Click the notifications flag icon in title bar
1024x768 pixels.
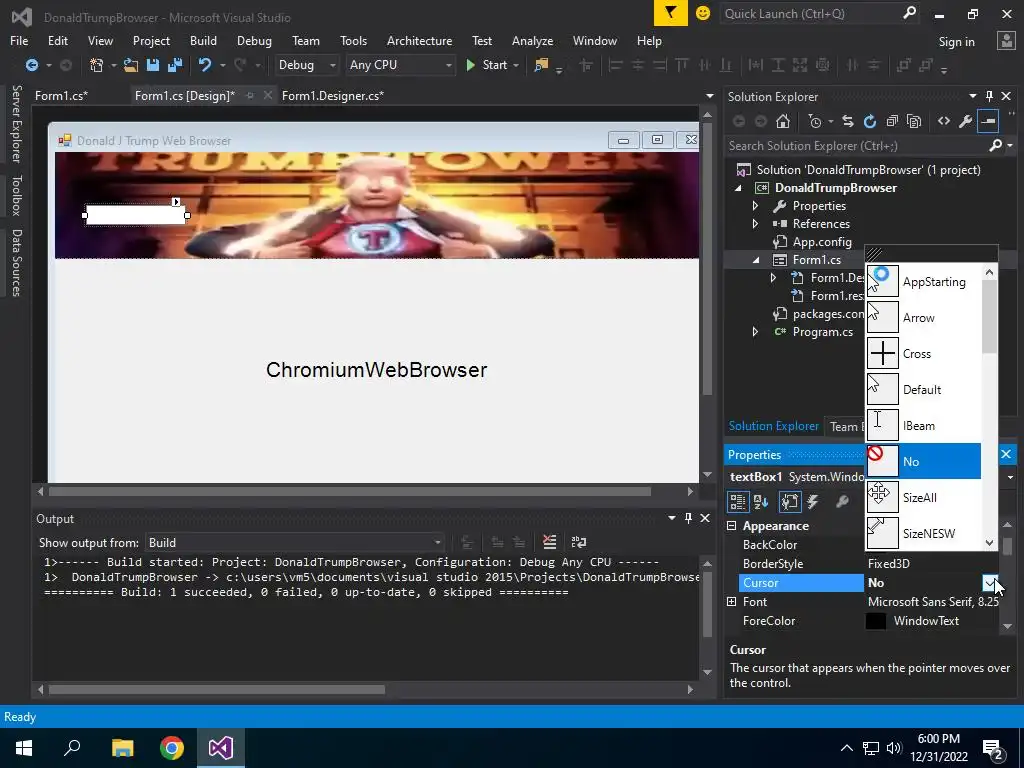click(x=671, y=13)
